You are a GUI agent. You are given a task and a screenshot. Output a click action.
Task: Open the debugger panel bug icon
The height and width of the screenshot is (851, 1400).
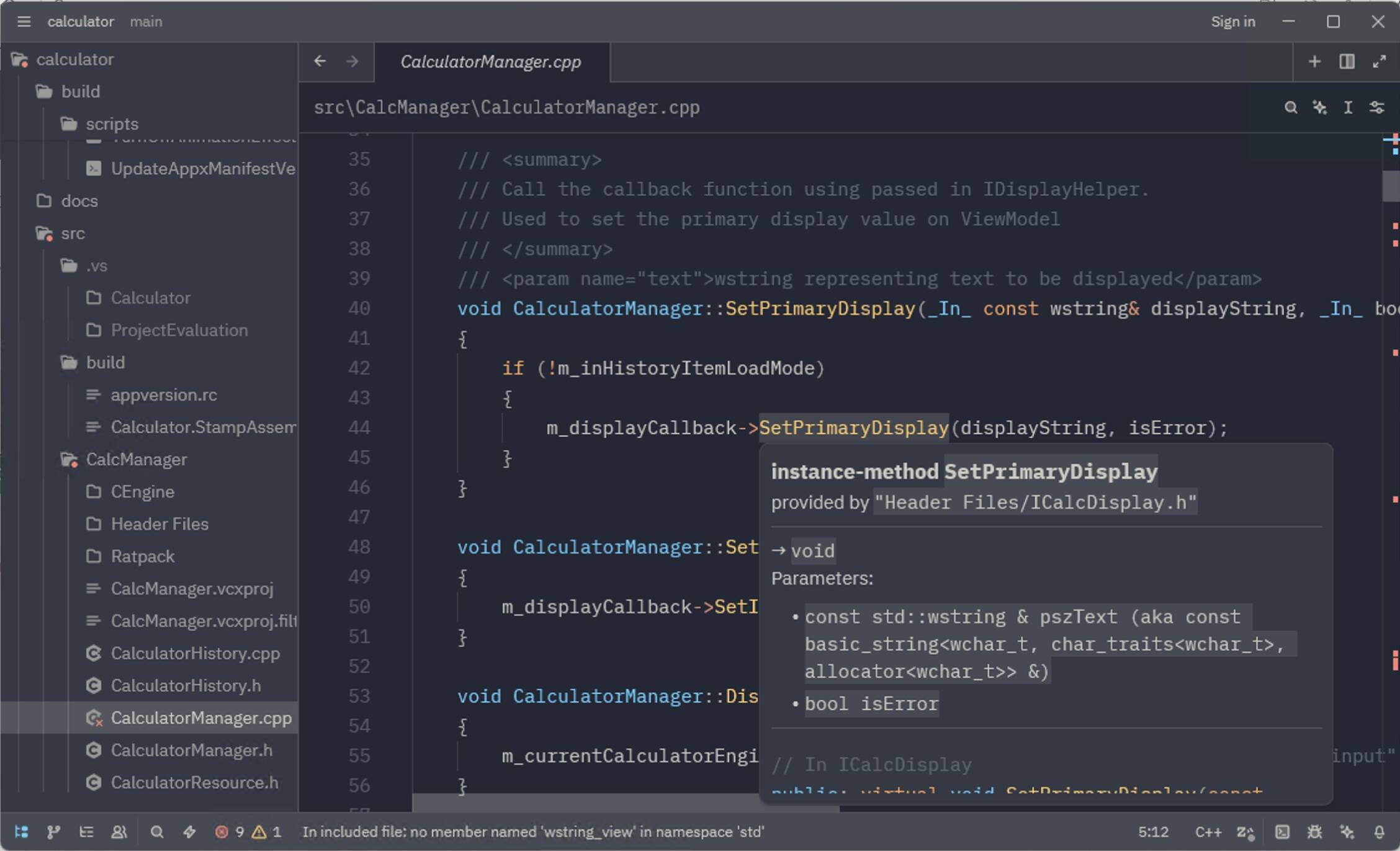1314,832
